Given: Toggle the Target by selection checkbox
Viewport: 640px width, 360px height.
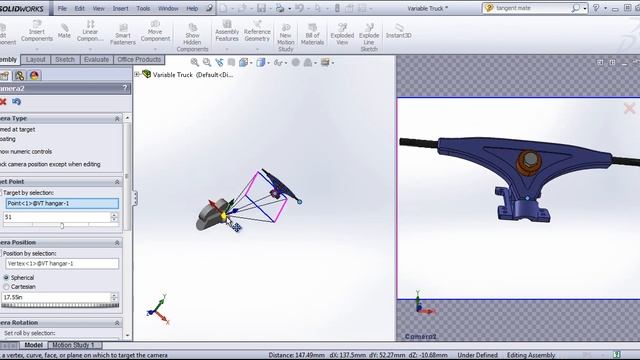Looking at the screenshot, I should pyautogui.click(x=1, y=193).
